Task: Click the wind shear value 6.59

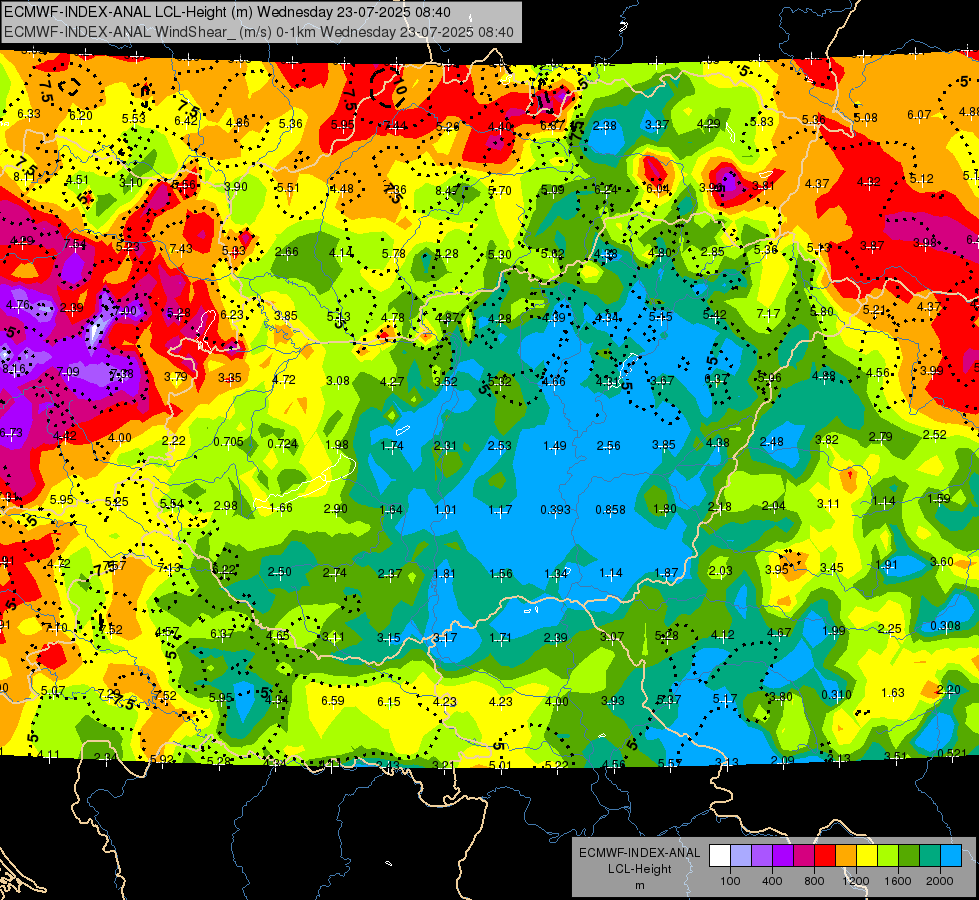Action: pos(332,701)
